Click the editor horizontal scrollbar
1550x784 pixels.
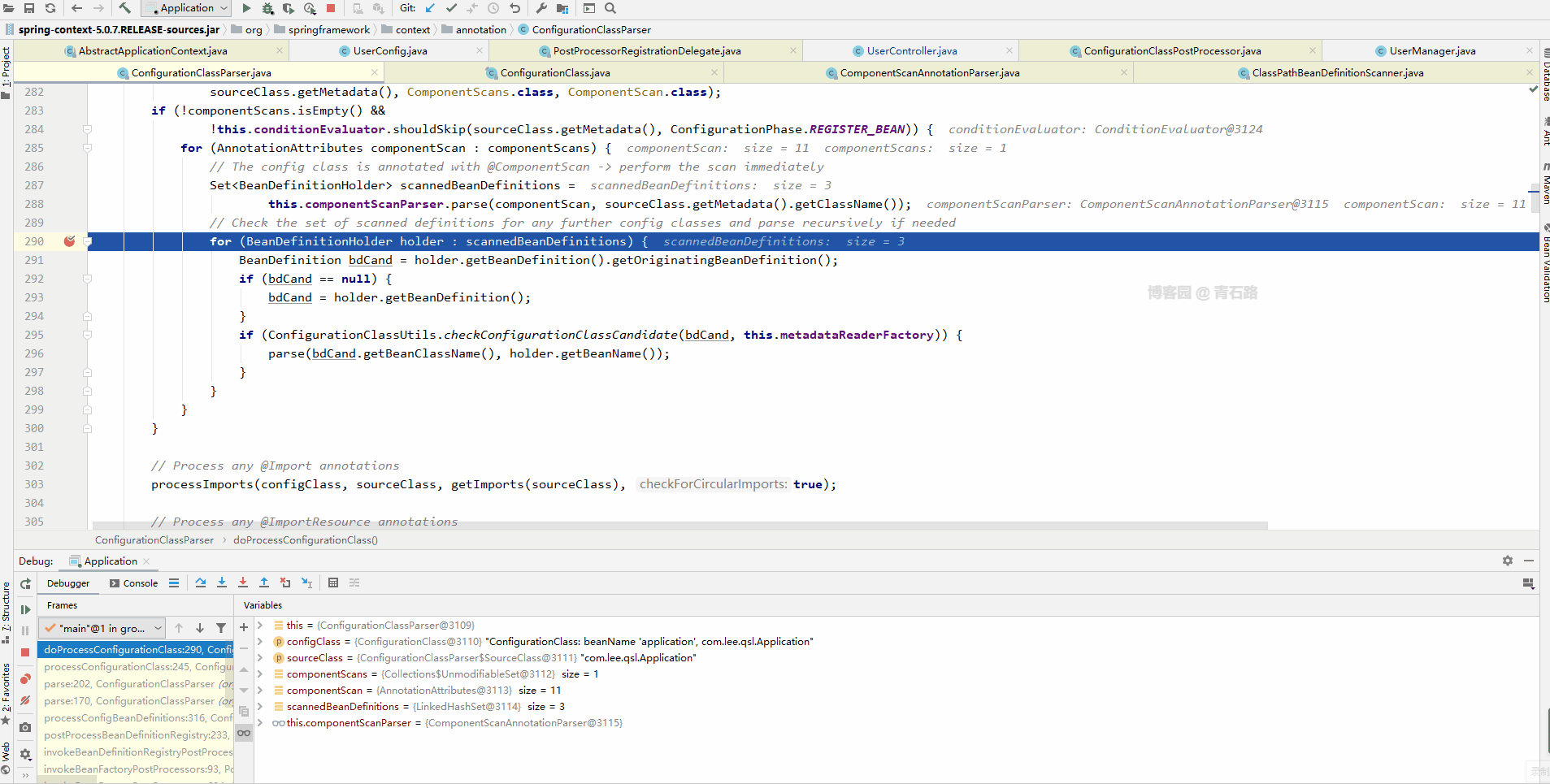tap(680, 526)
